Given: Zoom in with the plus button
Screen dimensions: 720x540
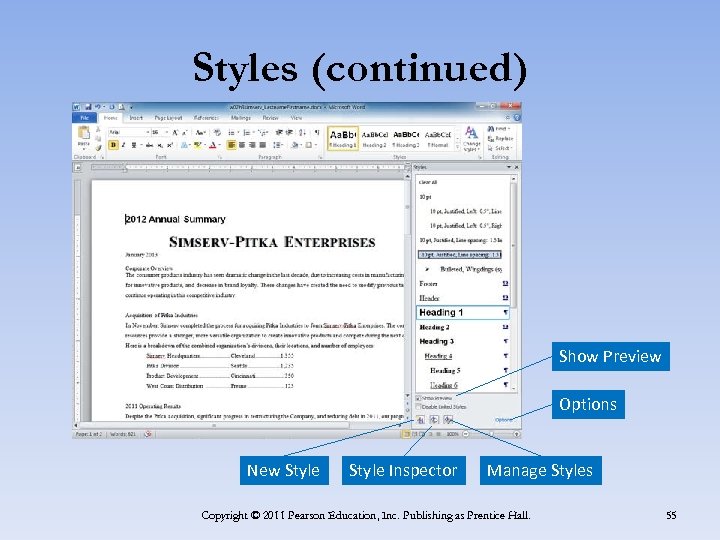Looking at the screenshot, I should tap(517, 434).
